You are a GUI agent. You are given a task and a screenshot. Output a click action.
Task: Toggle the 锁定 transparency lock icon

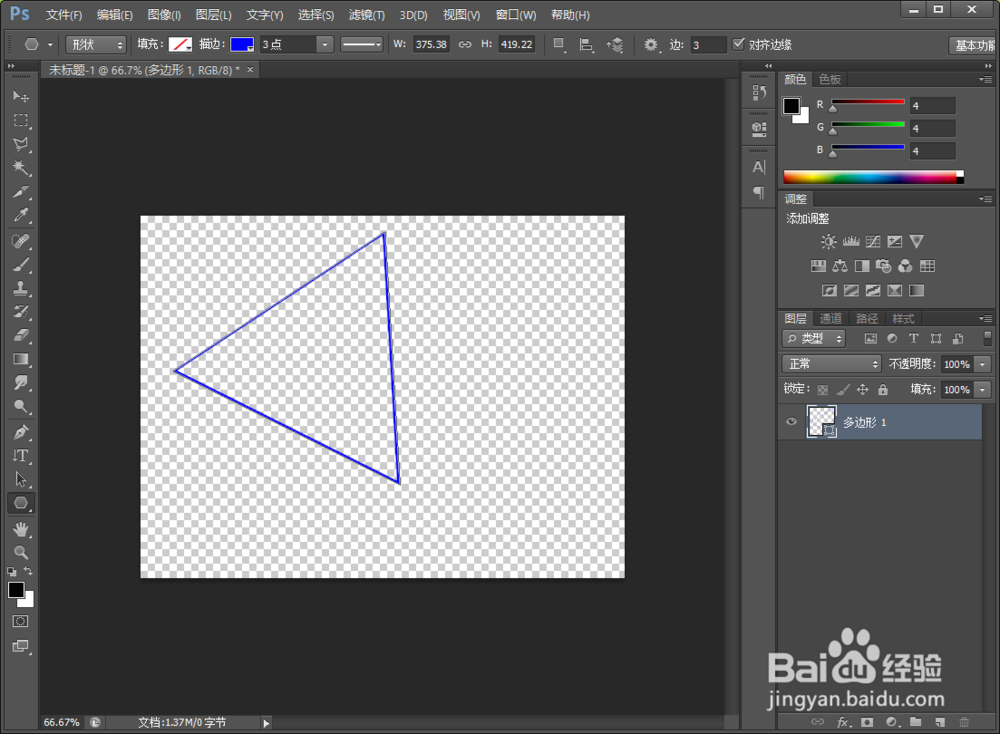click(821, 389)
